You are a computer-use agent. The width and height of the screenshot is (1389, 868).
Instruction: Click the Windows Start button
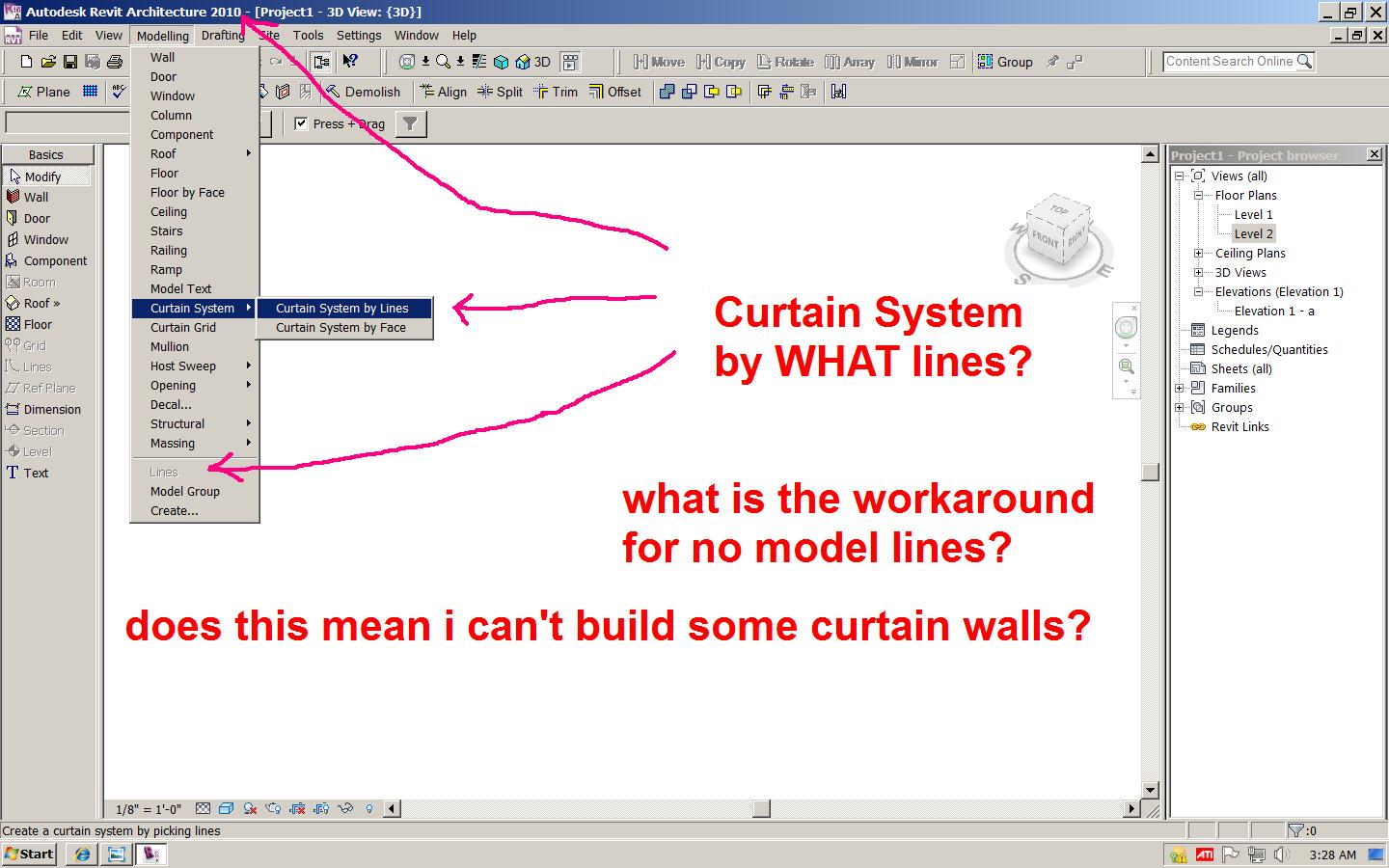[x=30, y=854]
